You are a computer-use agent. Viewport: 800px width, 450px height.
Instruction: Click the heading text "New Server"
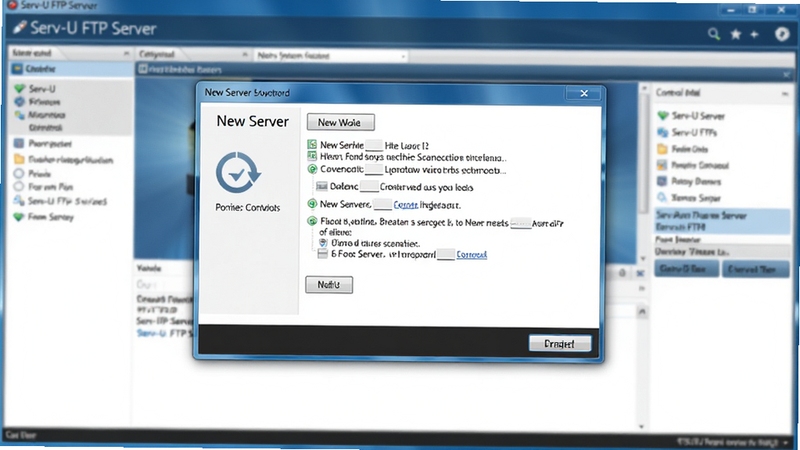[x=253, y=121]
